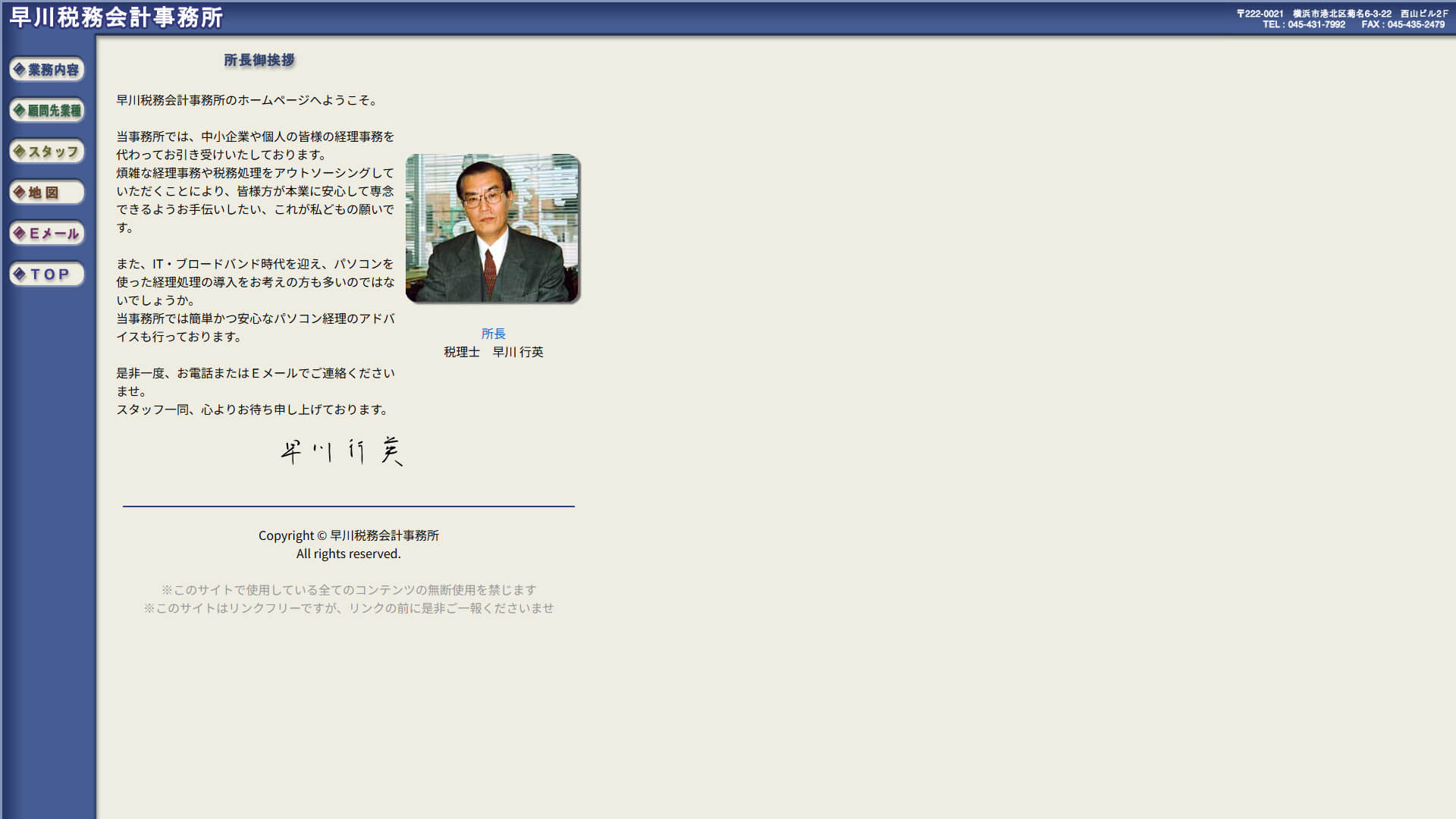Click the 所長御挨拶 heading graphic
Screen dimensions: 1456x819
(259, 60)
